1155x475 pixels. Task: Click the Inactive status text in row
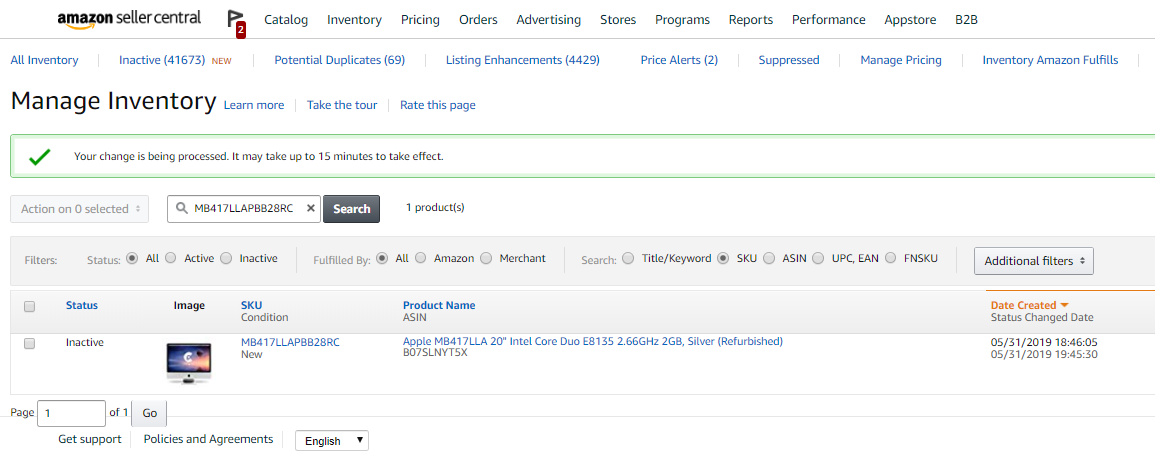[85, 342]
